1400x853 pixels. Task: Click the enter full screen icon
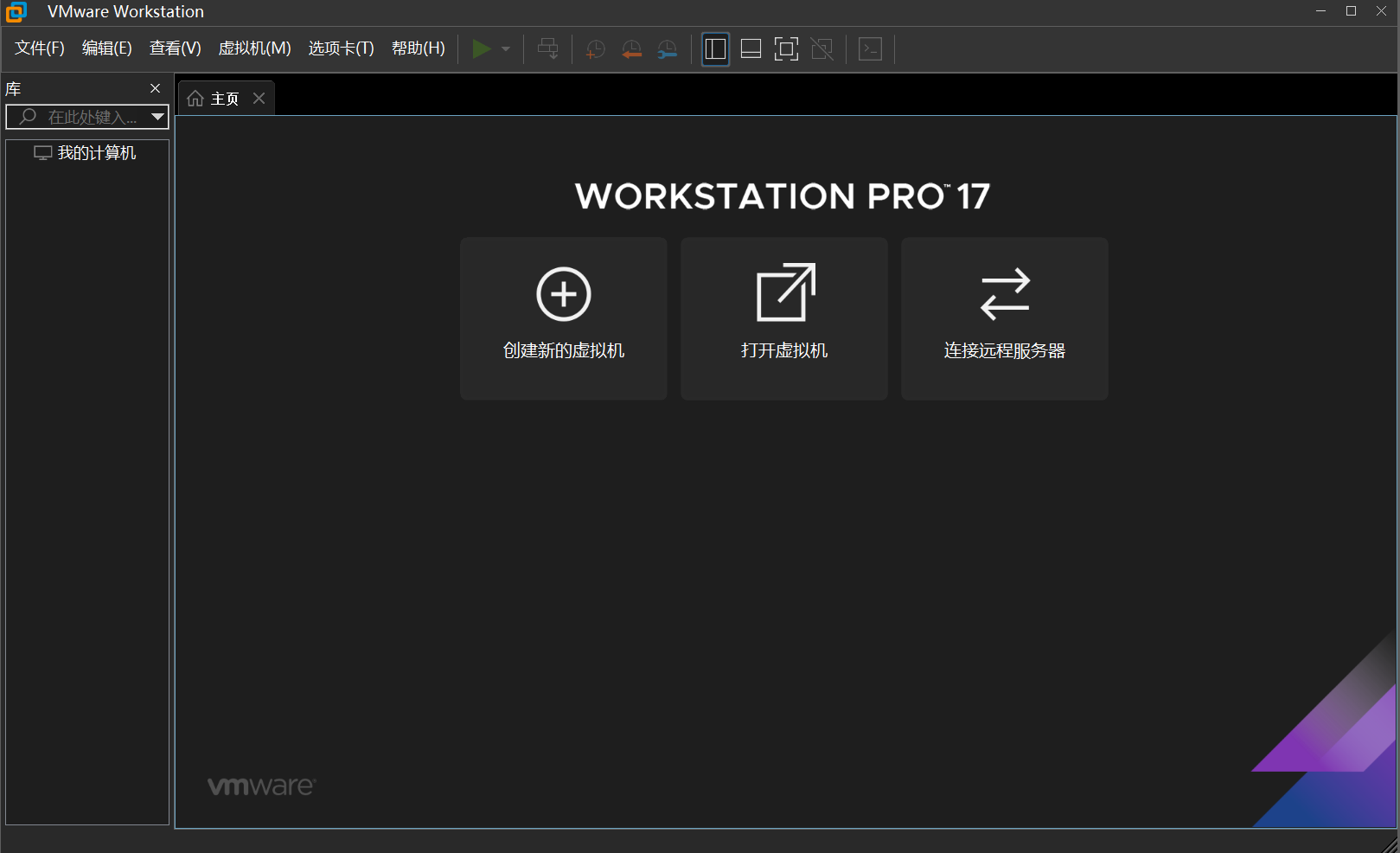[786, 49]
